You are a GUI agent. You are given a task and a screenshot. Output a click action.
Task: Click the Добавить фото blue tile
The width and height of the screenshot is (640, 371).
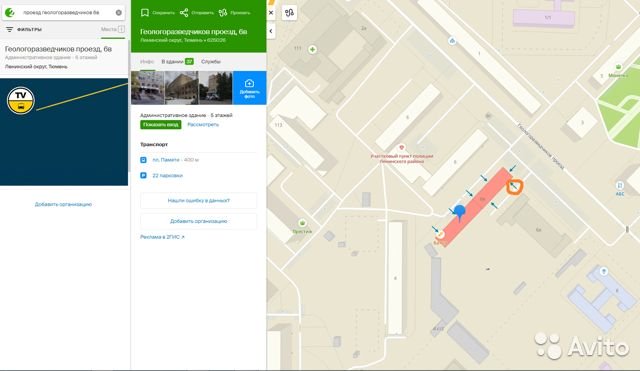249,88
